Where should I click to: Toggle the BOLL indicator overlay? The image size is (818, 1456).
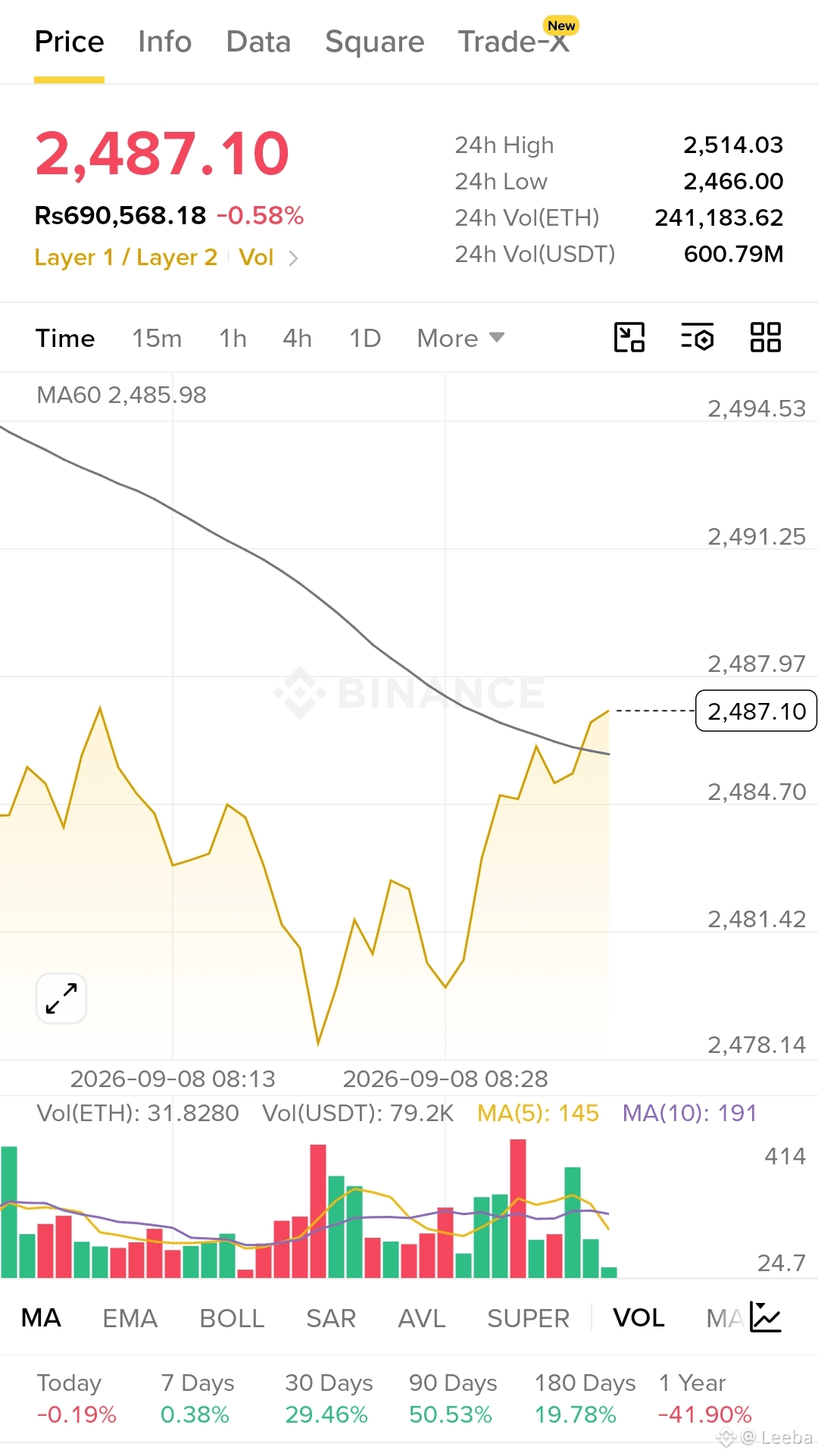(x=232, y=1318)
